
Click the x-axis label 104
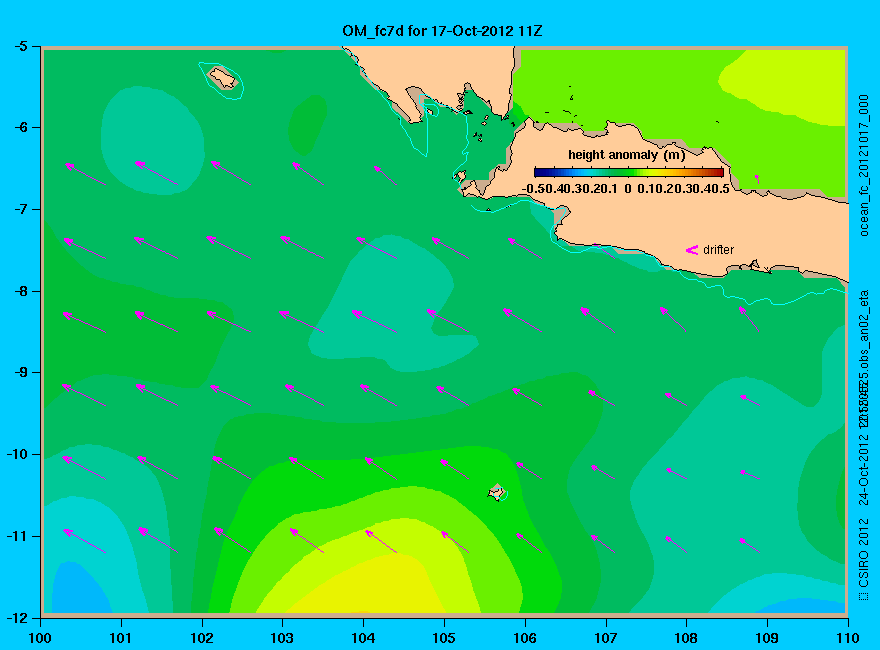[363, 638]
